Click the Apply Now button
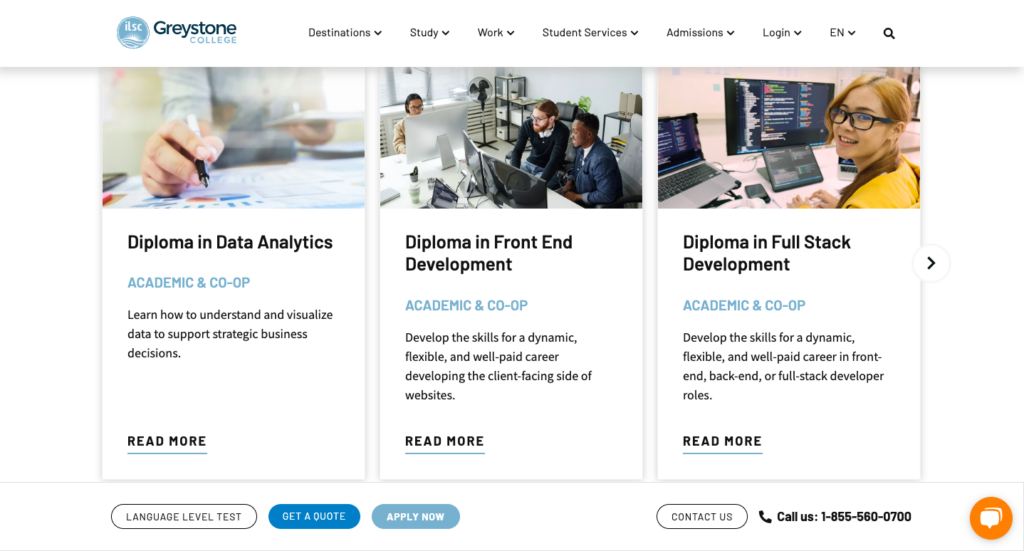Viewport: 1024px width, 551px height. pyautogui.click(x=415, y=516)
